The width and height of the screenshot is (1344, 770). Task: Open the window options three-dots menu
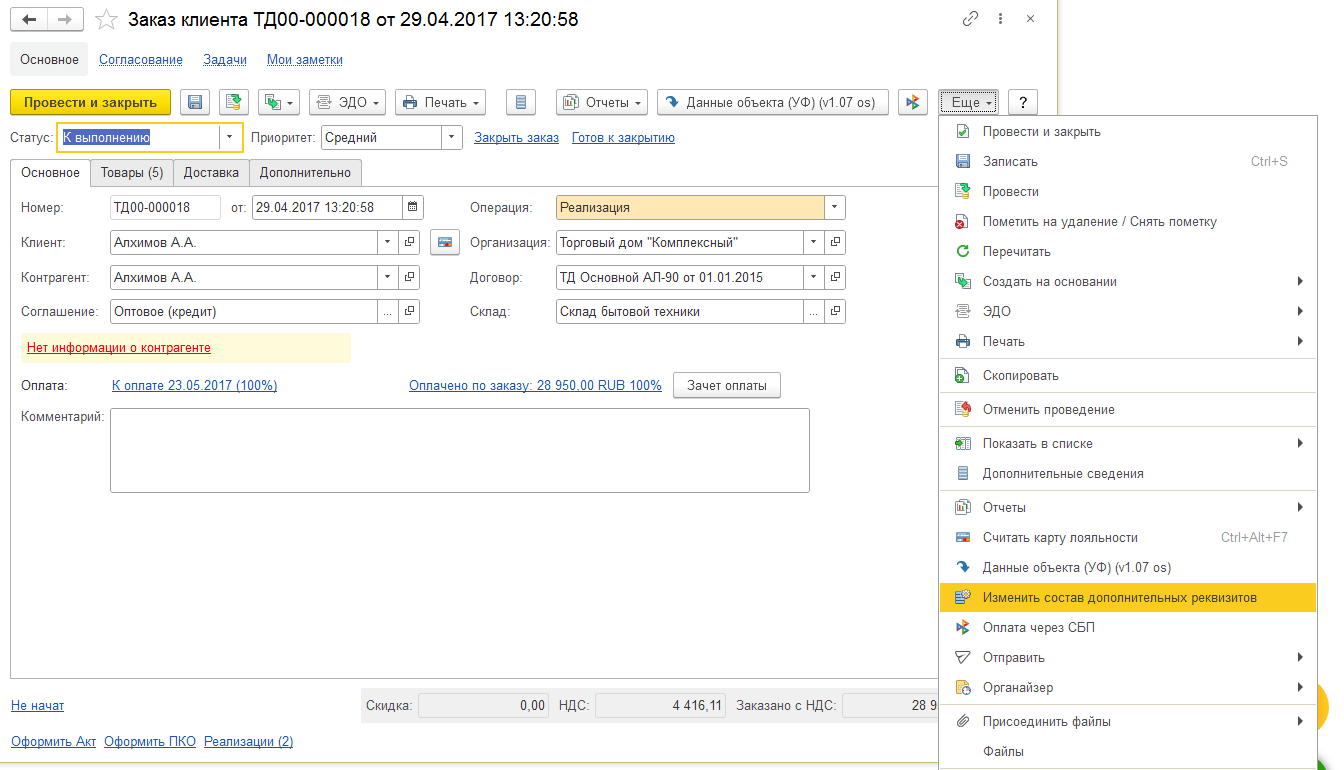1001,19
